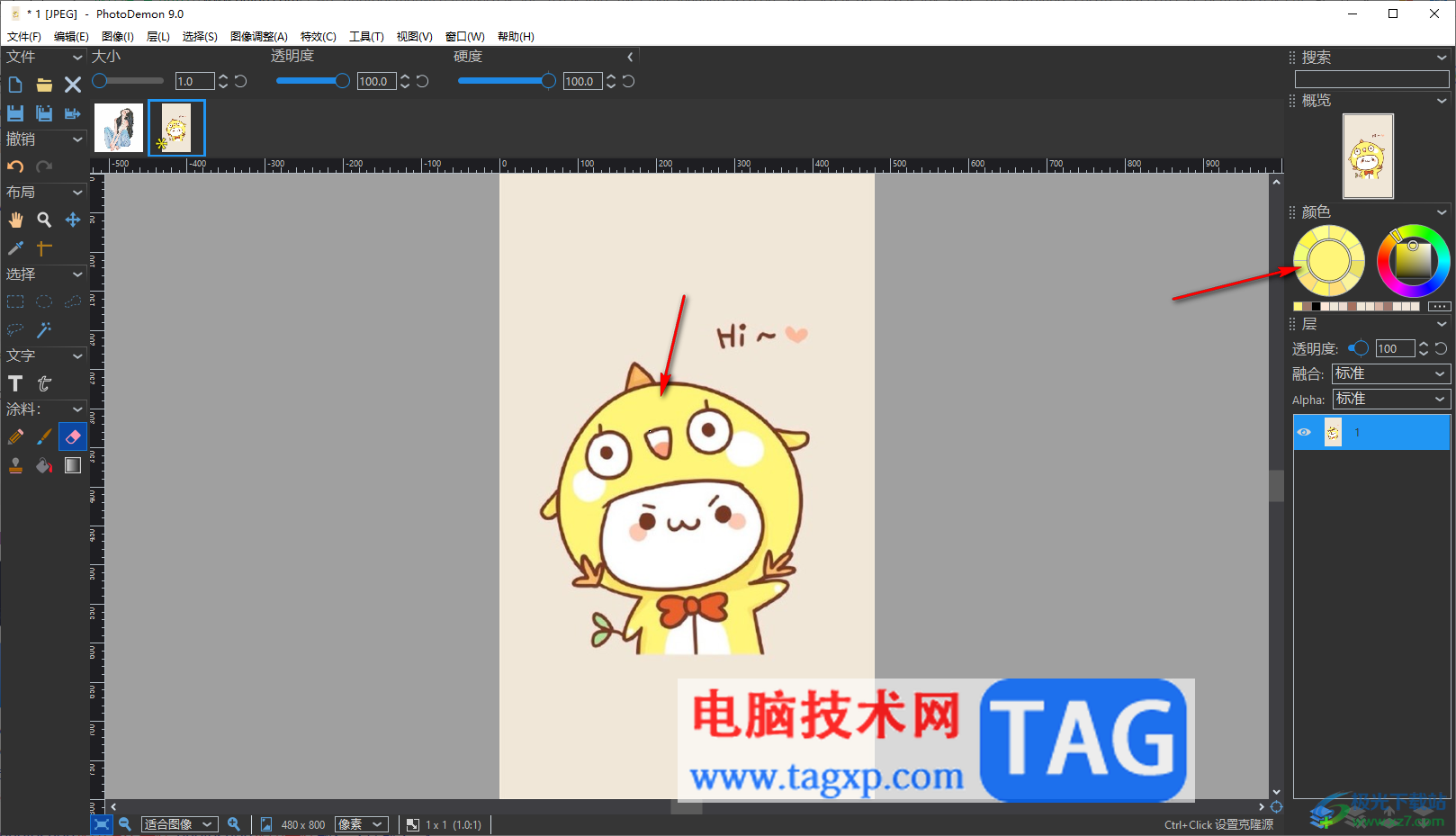Click the 硬度 hardness slider
Image resolution: width=1456 pixels, height=836 pixels.
[x=507, y=81]
